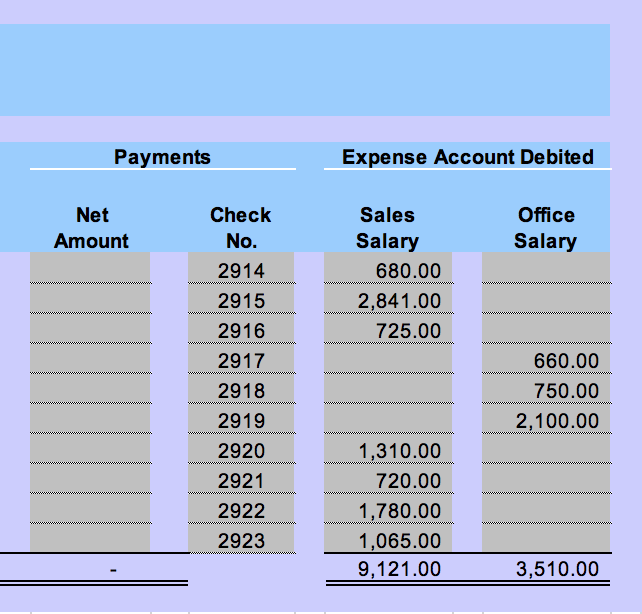642x614 pixels.
Task: Select check number cell 2914
Action: [241, 267]
